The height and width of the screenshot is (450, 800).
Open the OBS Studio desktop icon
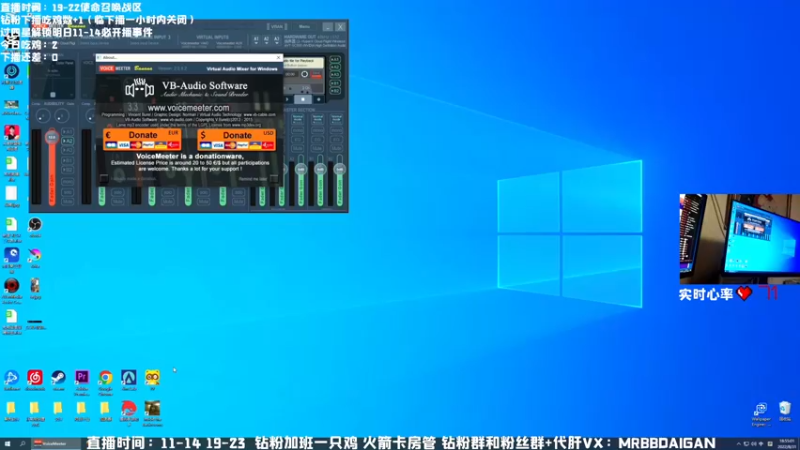coord(35,224)
